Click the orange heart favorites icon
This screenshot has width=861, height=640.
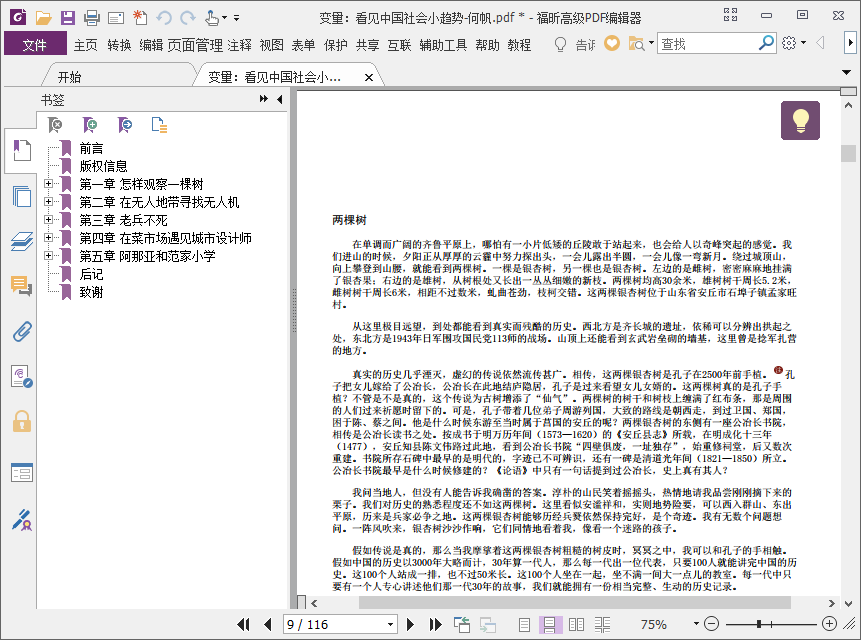612,43
